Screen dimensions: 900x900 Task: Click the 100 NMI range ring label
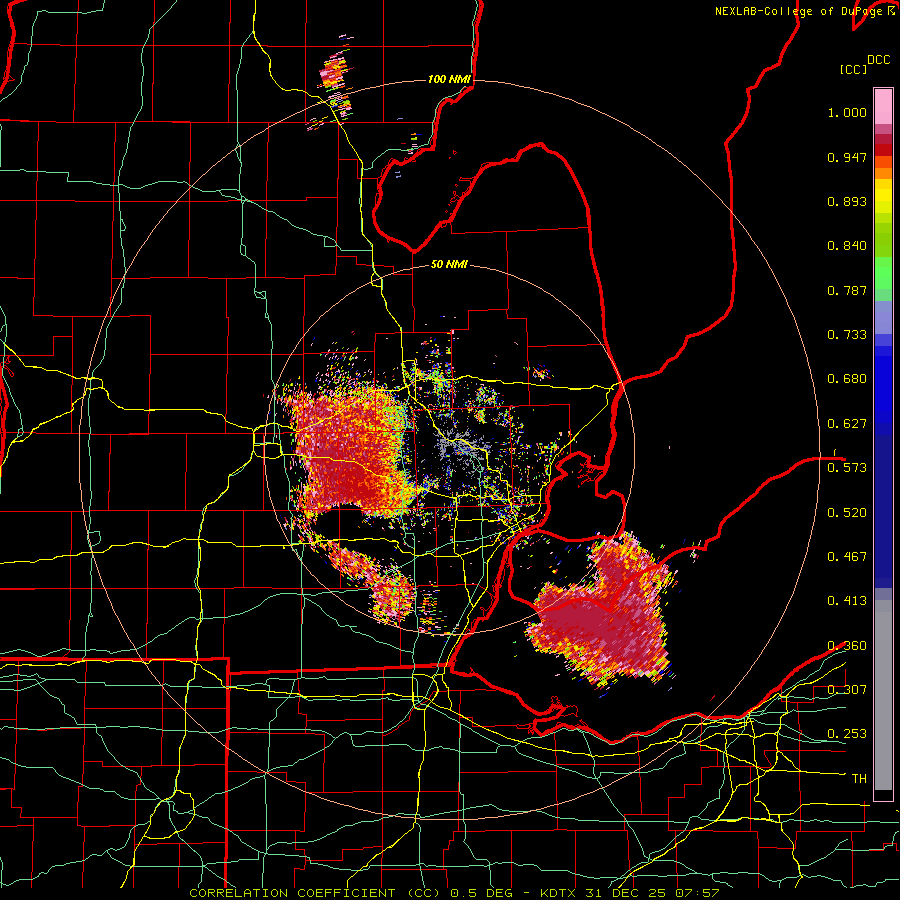(x=449, y=79)
